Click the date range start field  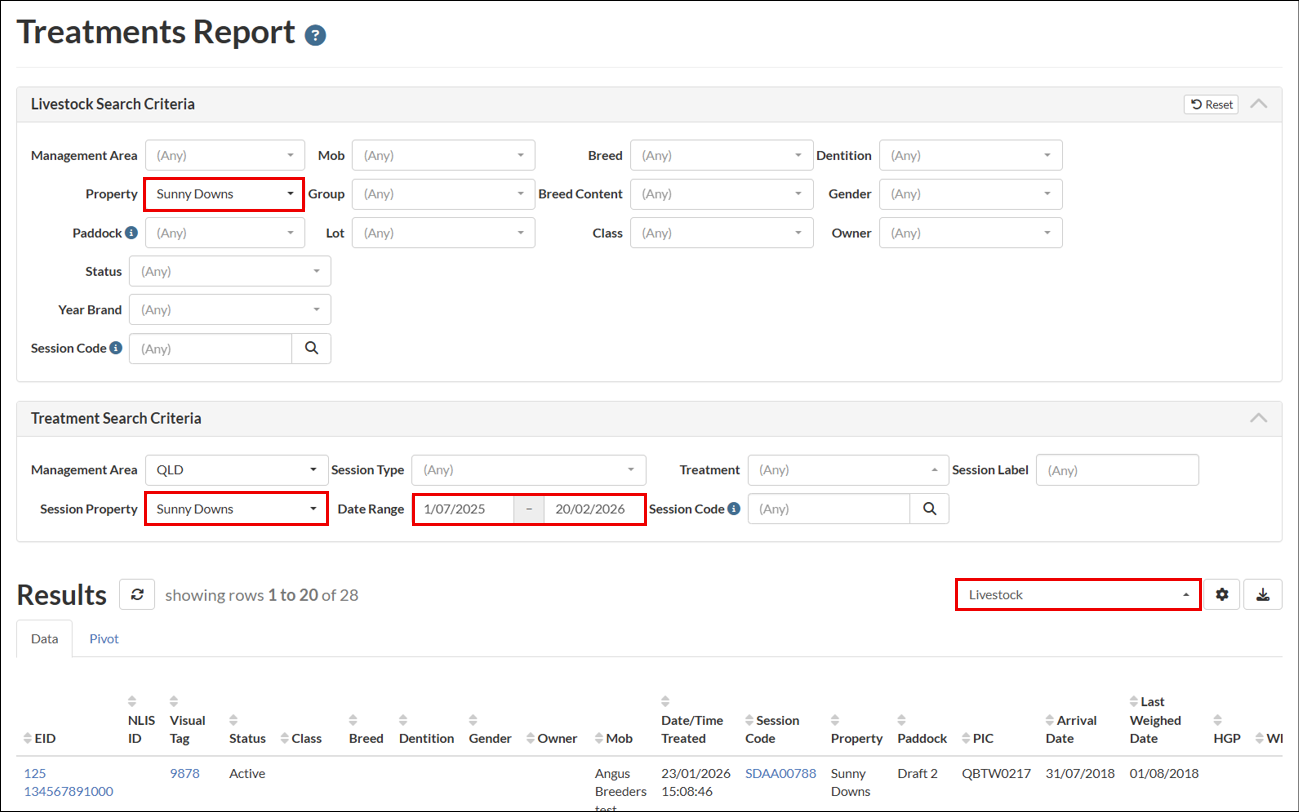tap(463, 509)
